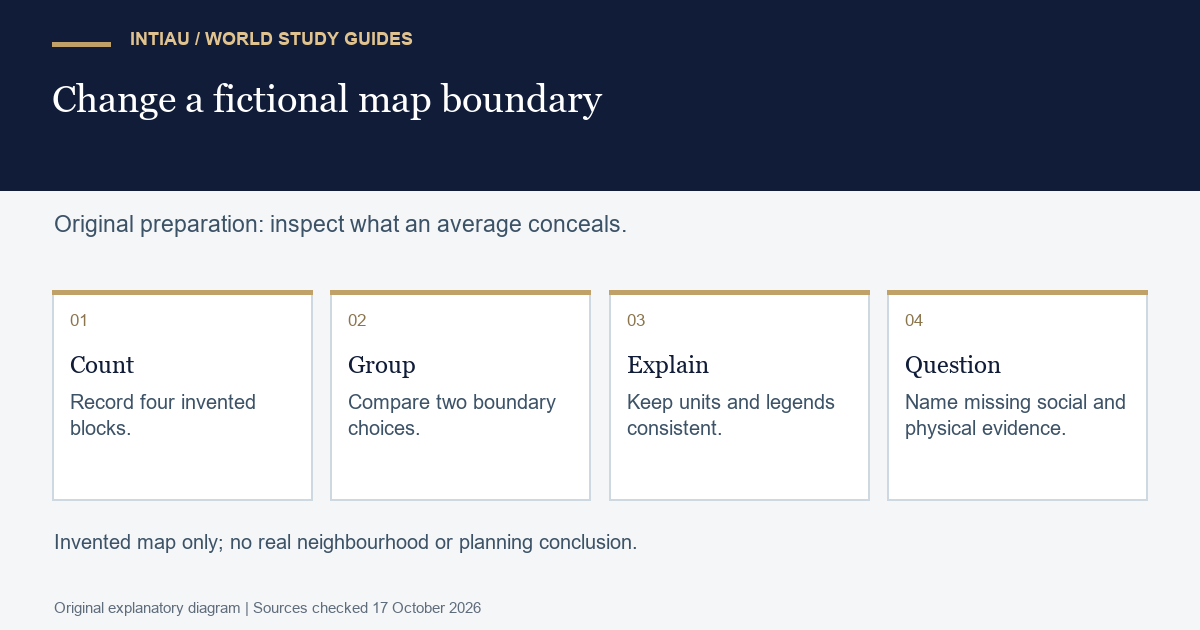Click 'Sources checked 17 October 2026' footer note
This screenshot has width=1200, height=630.
(367, 608)
